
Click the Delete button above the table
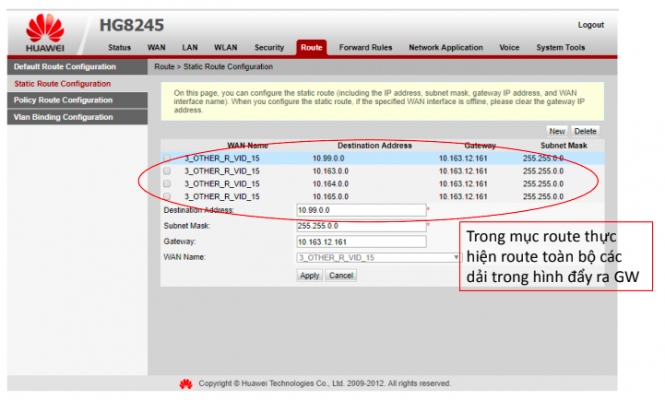(x=585, y=131)
